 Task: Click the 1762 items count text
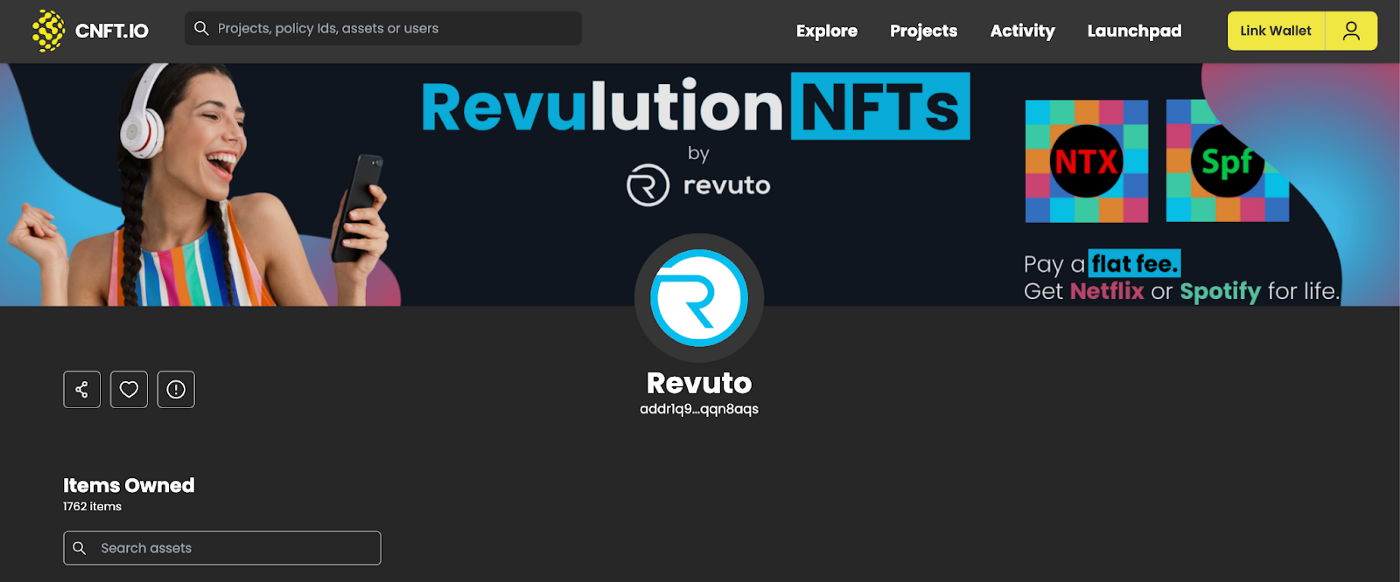92,507
